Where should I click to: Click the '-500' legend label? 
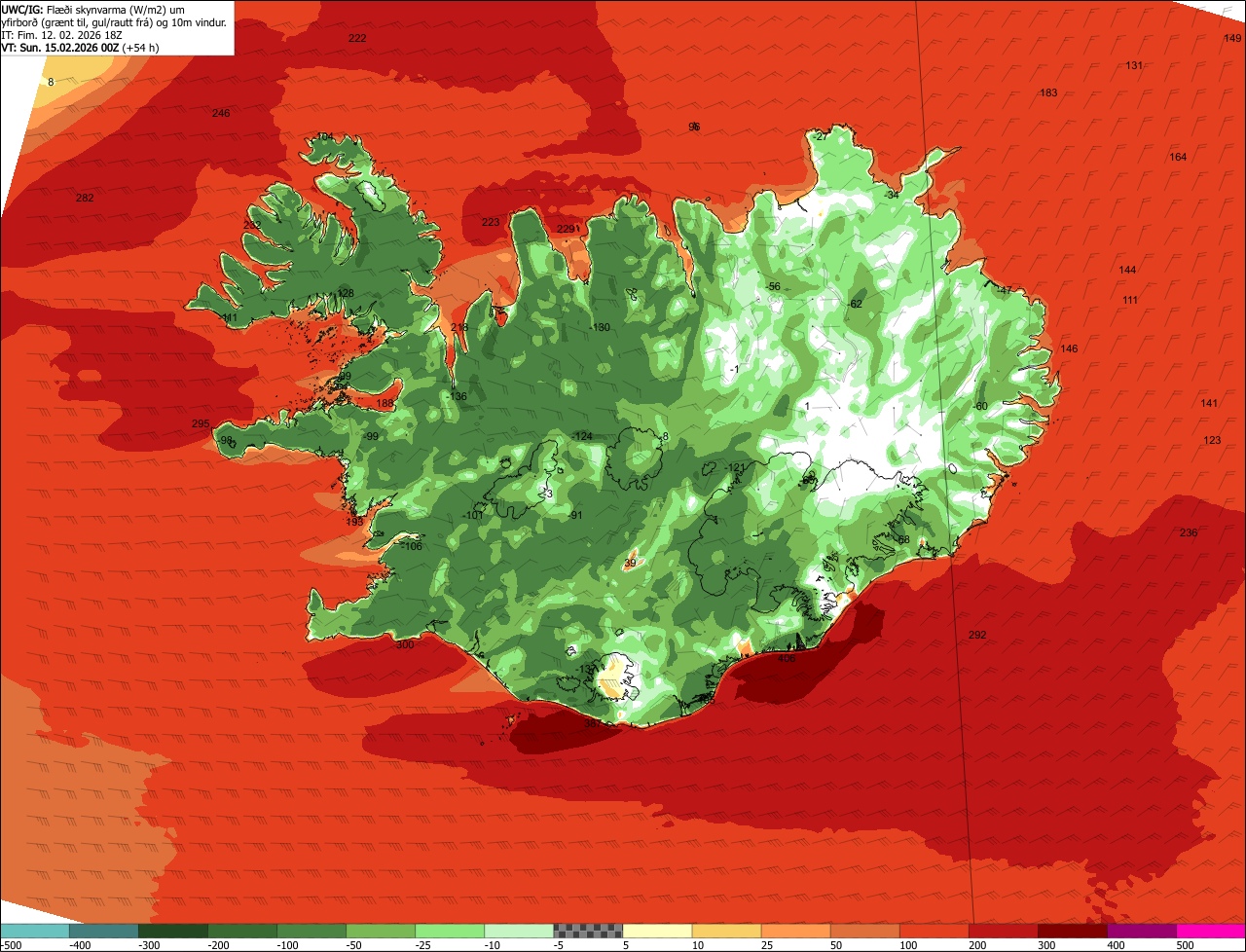click(12, 944)
